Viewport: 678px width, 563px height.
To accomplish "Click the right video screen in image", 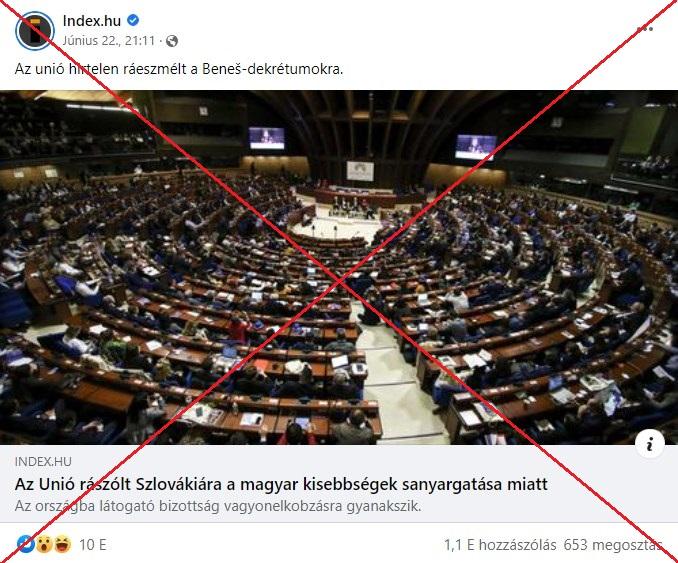I will tap(476, 147).
